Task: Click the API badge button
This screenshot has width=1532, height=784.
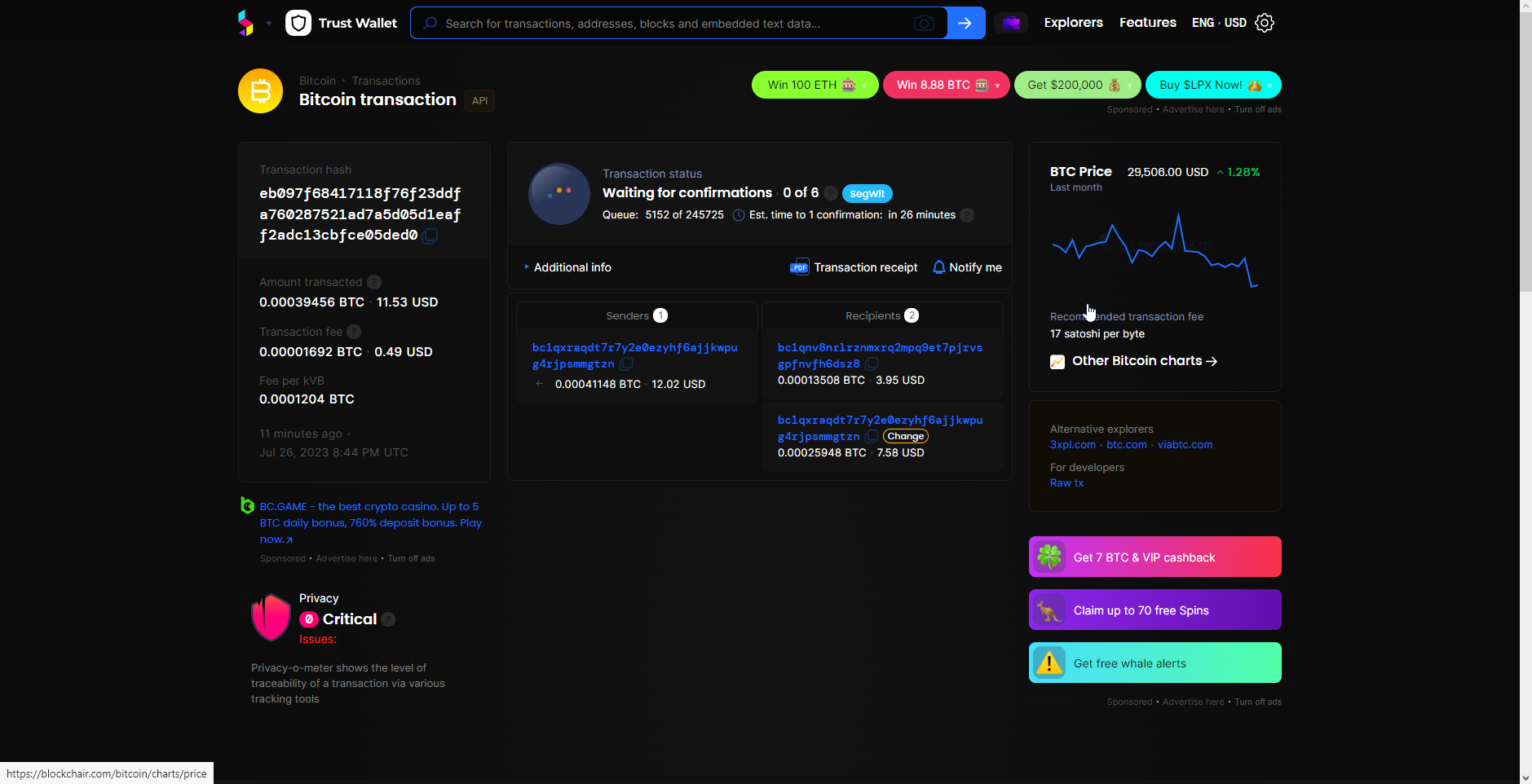Action: pyautogui.click(x=479, y=101)
